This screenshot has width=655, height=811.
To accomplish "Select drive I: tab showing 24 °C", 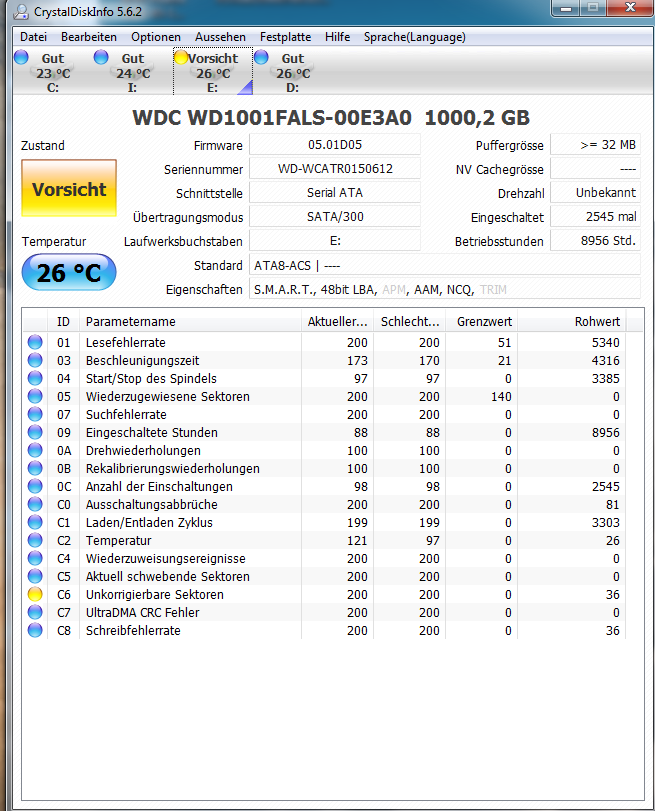I will tap(132, 72).
